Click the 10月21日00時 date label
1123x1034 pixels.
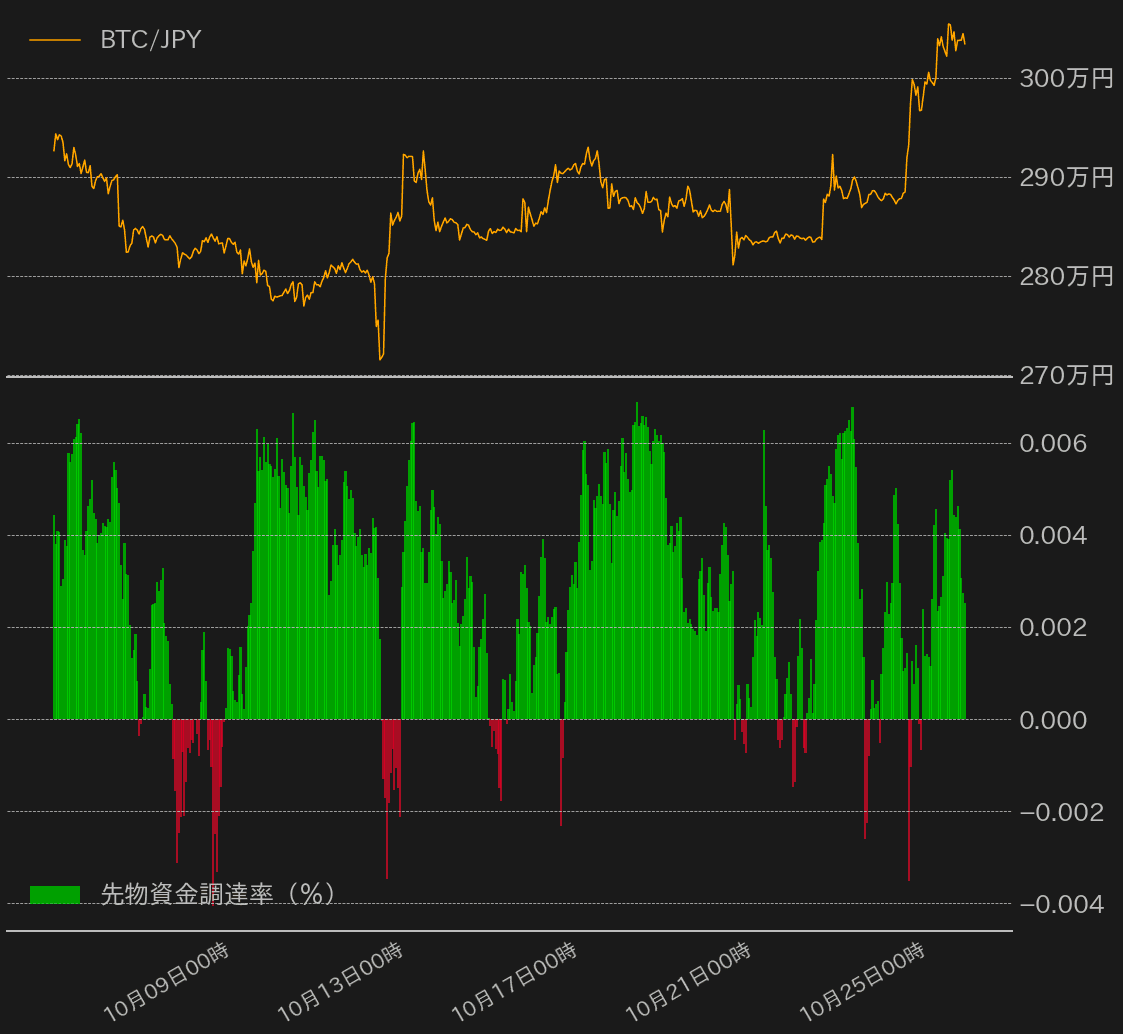click(x=688, y=982)
